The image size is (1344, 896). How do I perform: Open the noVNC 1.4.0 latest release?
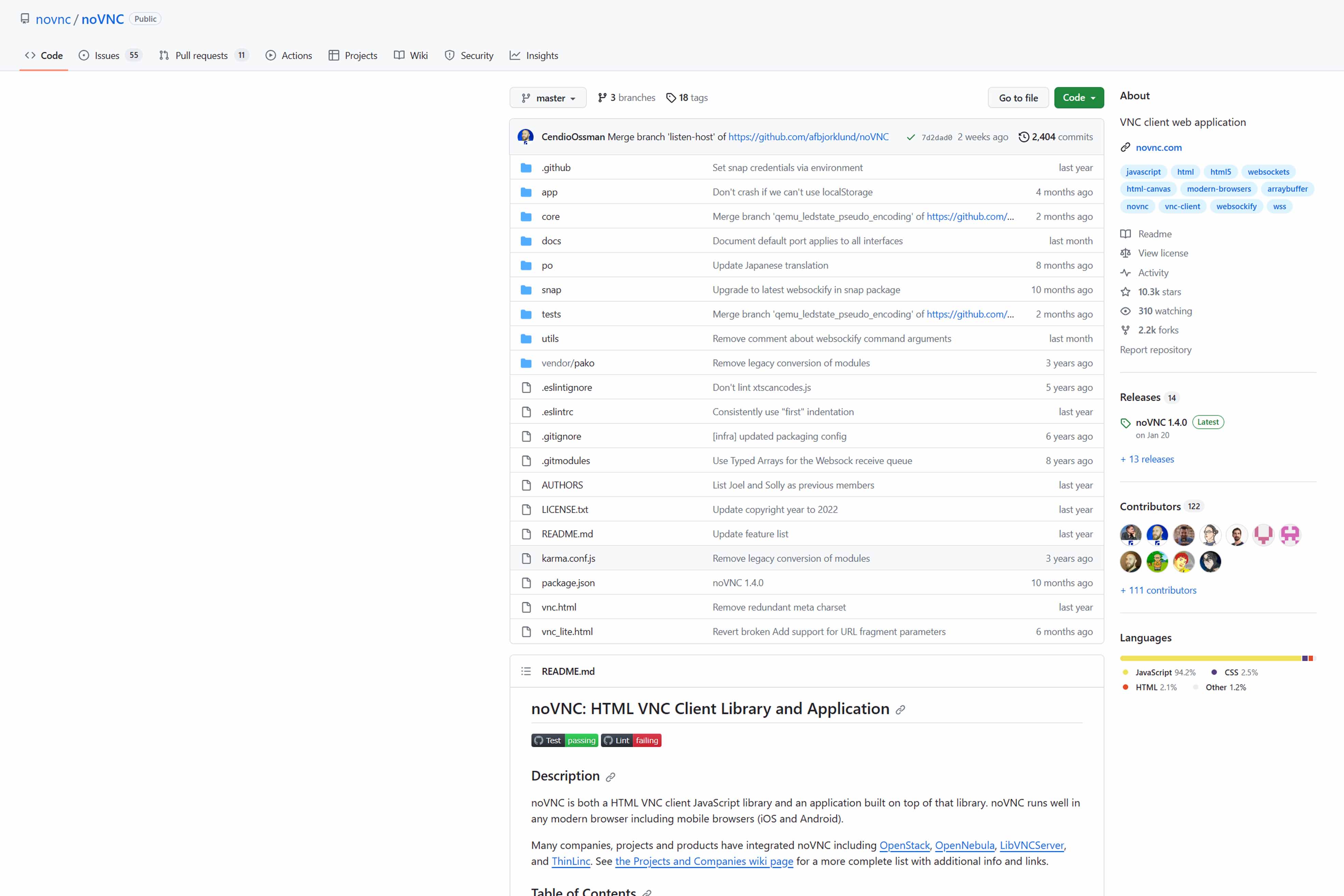click(1161, 422)
